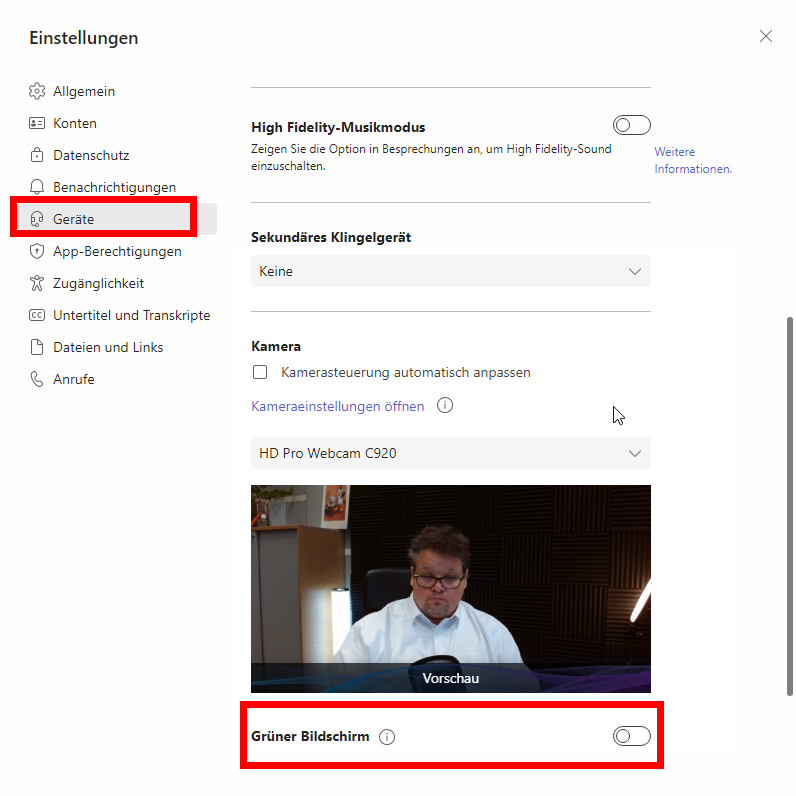The image size is (796, 796).
Task: Turn on the Grüner Bildschirm switch
Action: click(x=632, y=736)
